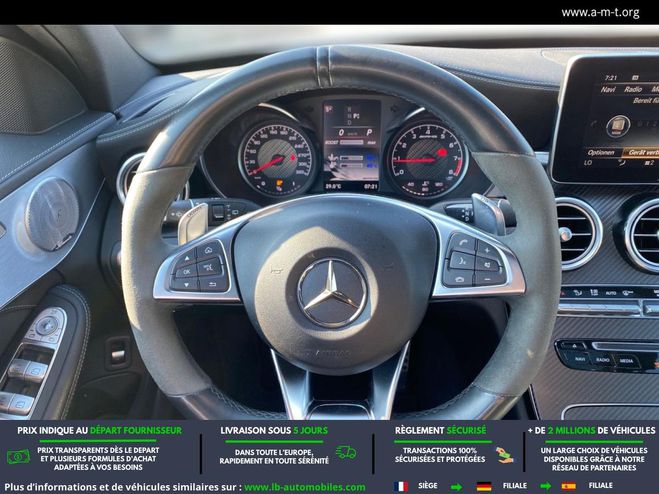Screen dimensions: 659x494
Task: Click the 07:21 time in the instrument cluster
Action: (x=370, y=186)
